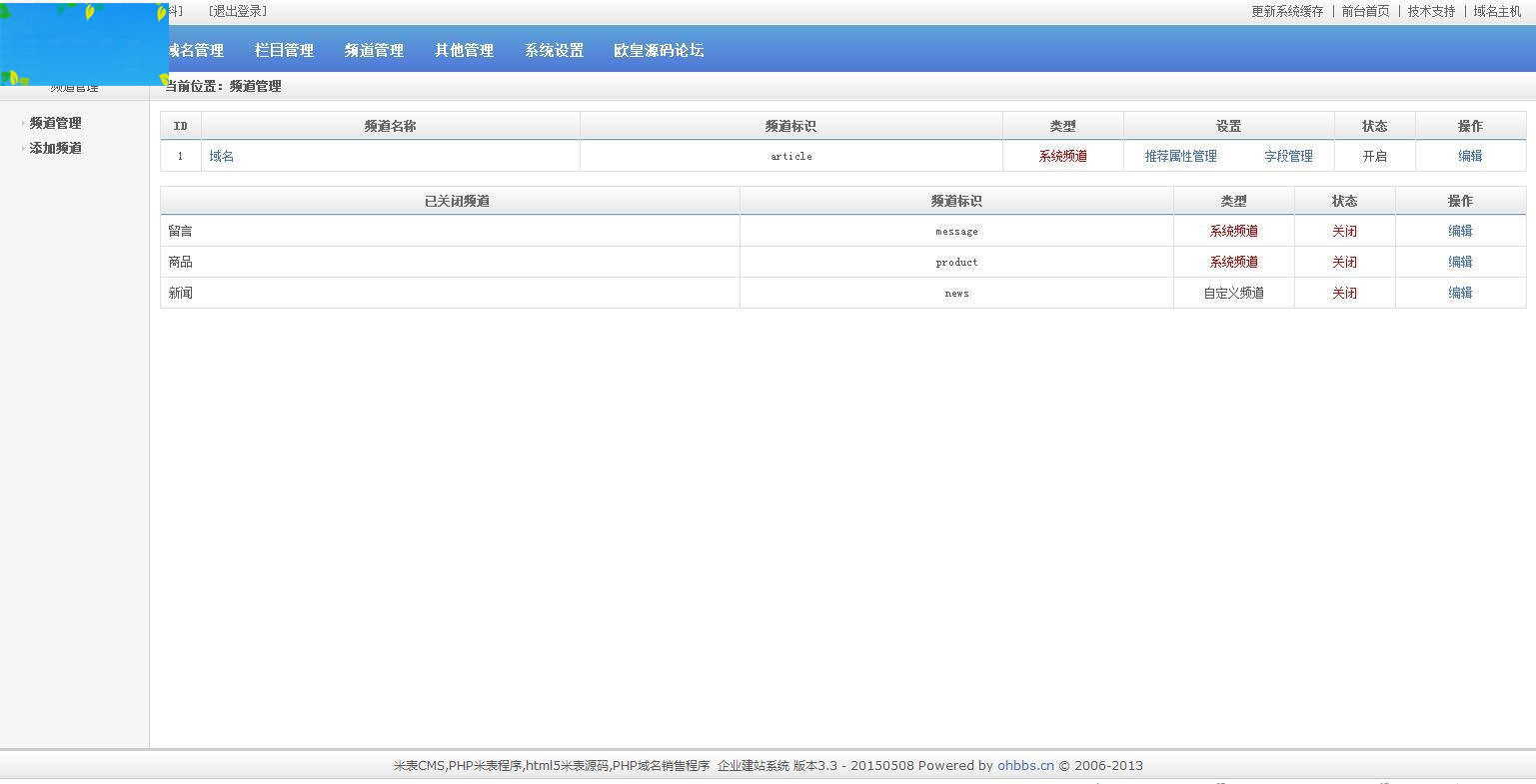Toggle 关闭 status for the message channel
Viewport: 1536px width, 784px height.
click(1345, 231)
